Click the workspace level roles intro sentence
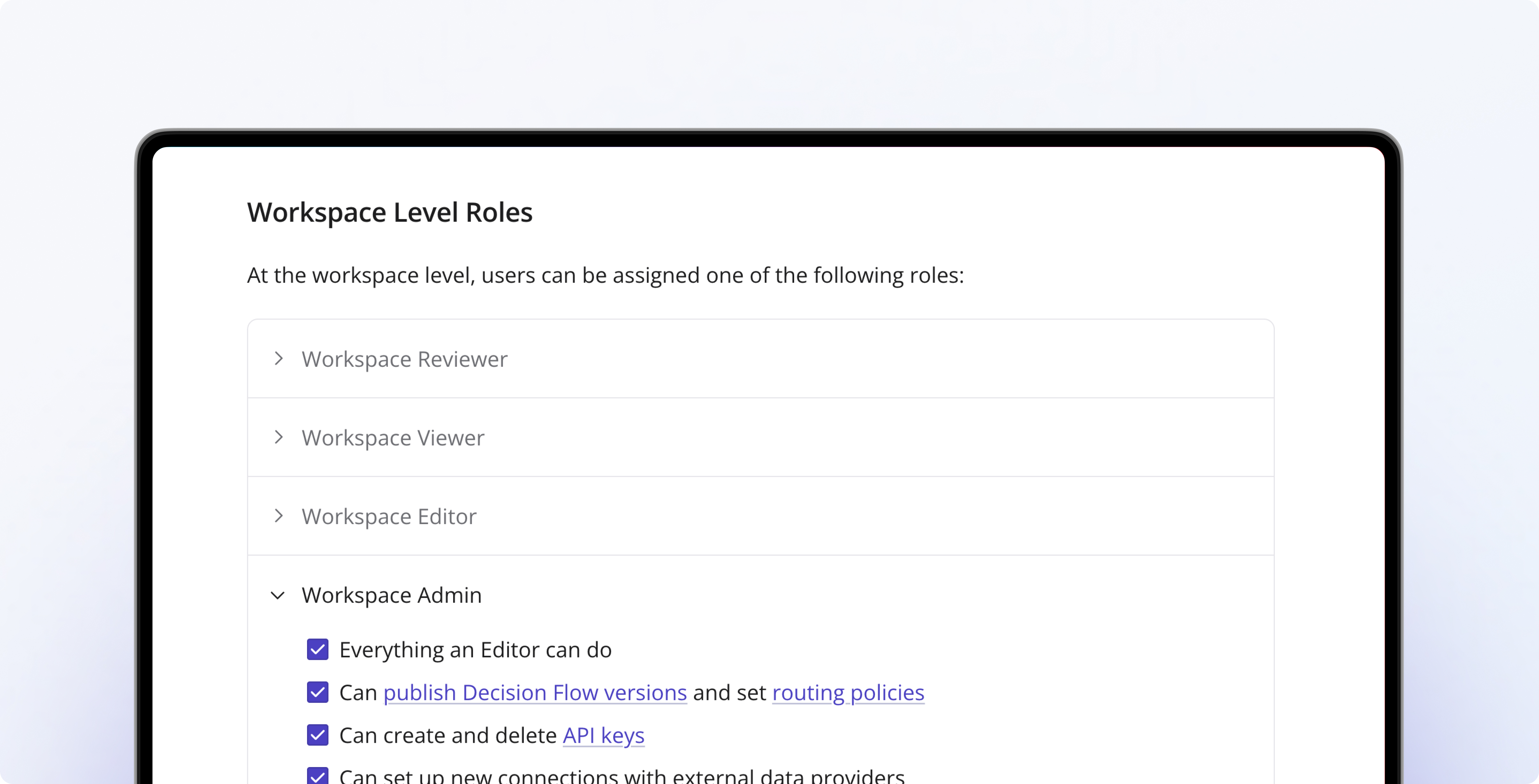Viewport: 1539px width, 784px height. click(x=605, y=275)
